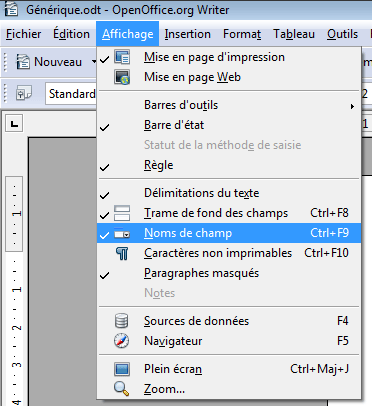
Task: Click the Nouveau document toolbar icon
Action: coord(23,62)
